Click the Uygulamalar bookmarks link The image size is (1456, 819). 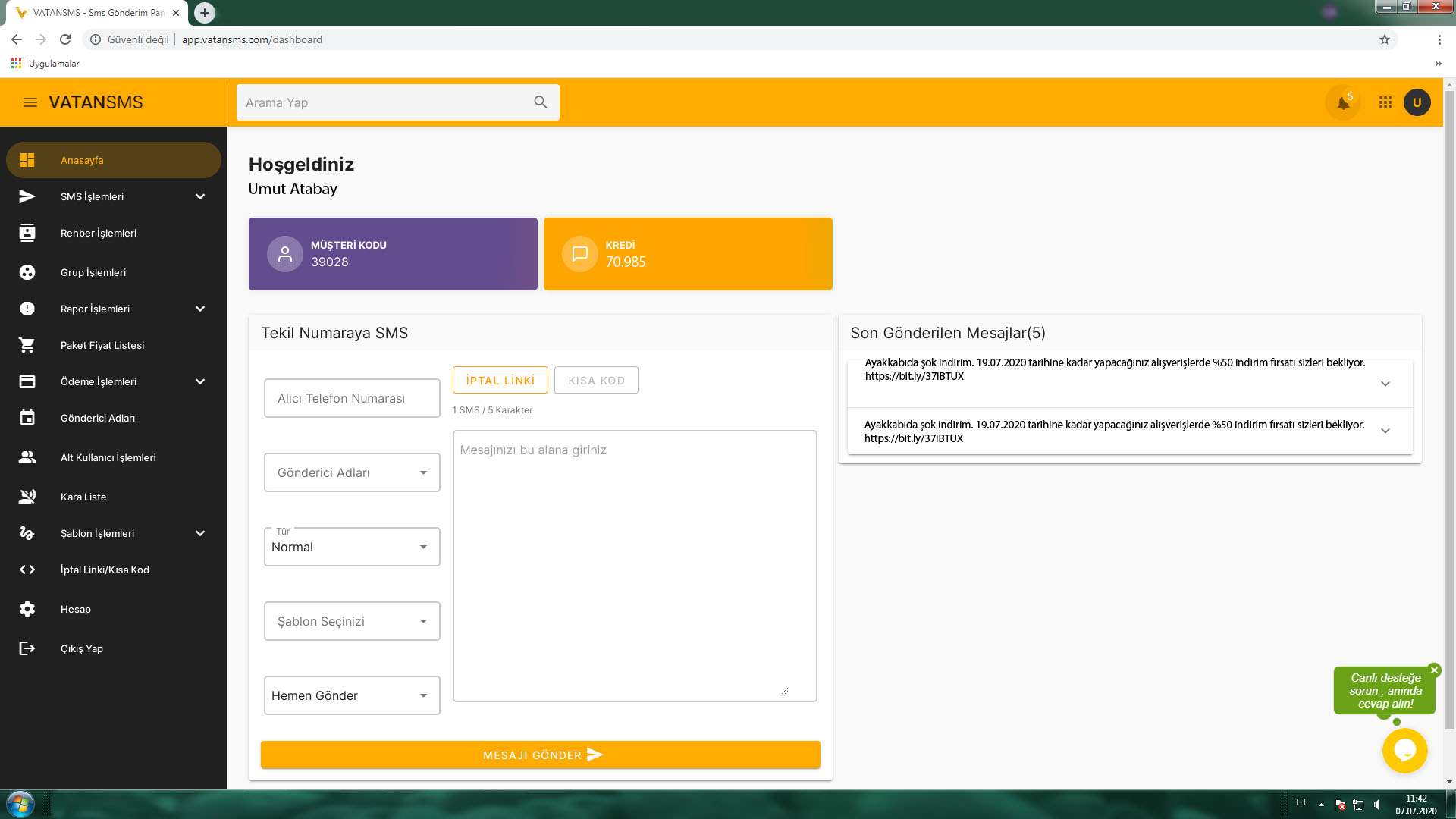(45, 64)
